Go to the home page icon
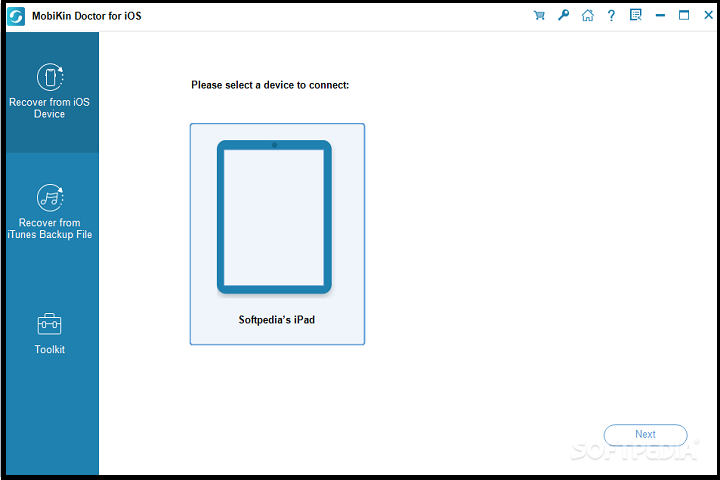720x480 pixels. pyautogui.click(x=587, y=15)
